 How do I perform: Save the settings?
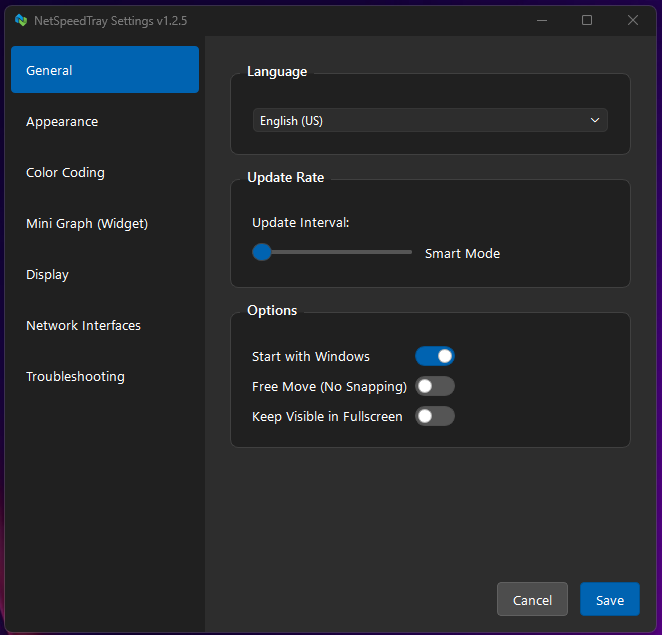pos(610,600)
